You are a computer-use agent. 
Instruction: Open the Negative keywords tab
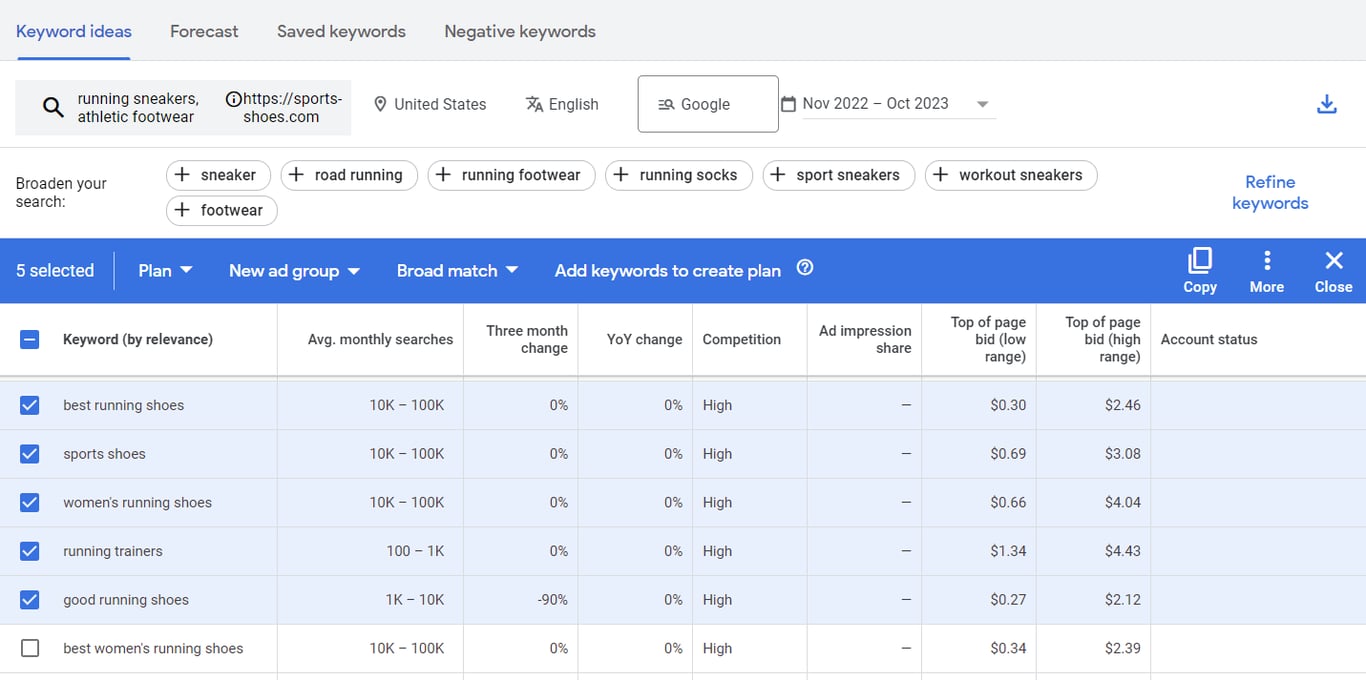click(x=519, y=31)
